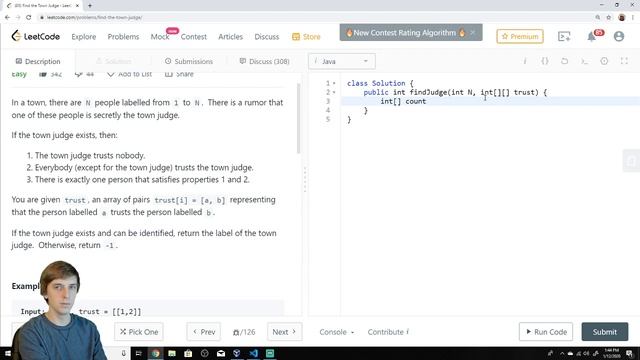Click the code format braces icon
The width and height of the screenshot is (640, 360).
pyautogui.click(x=544, y=61)
